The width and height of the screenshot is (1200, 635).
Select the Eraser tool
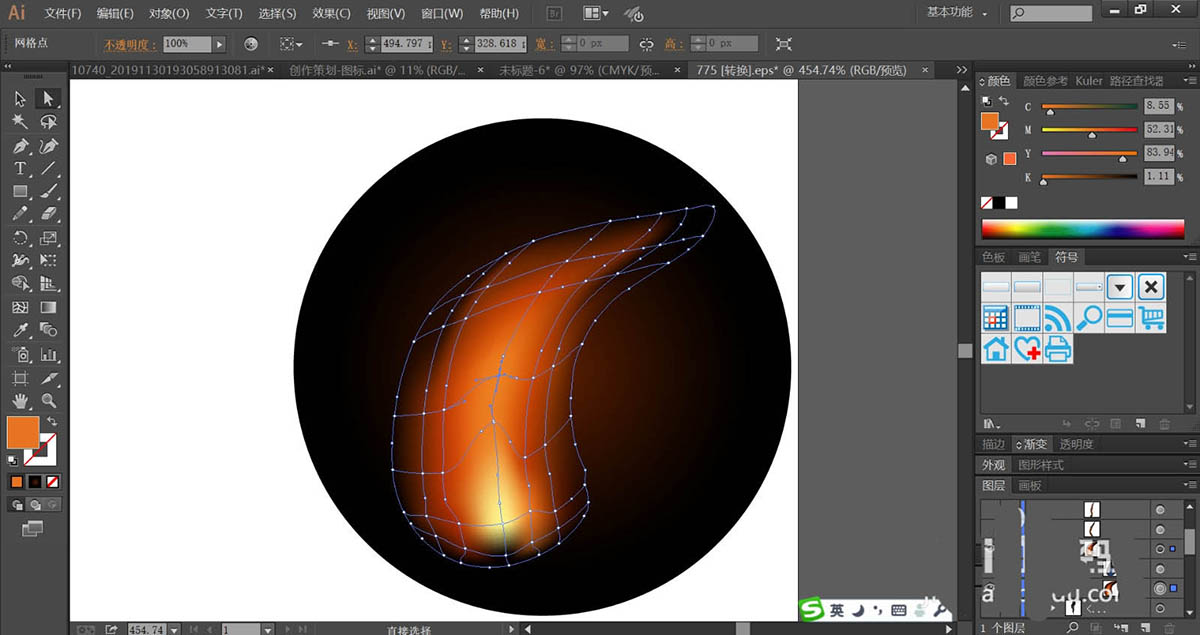48,214
